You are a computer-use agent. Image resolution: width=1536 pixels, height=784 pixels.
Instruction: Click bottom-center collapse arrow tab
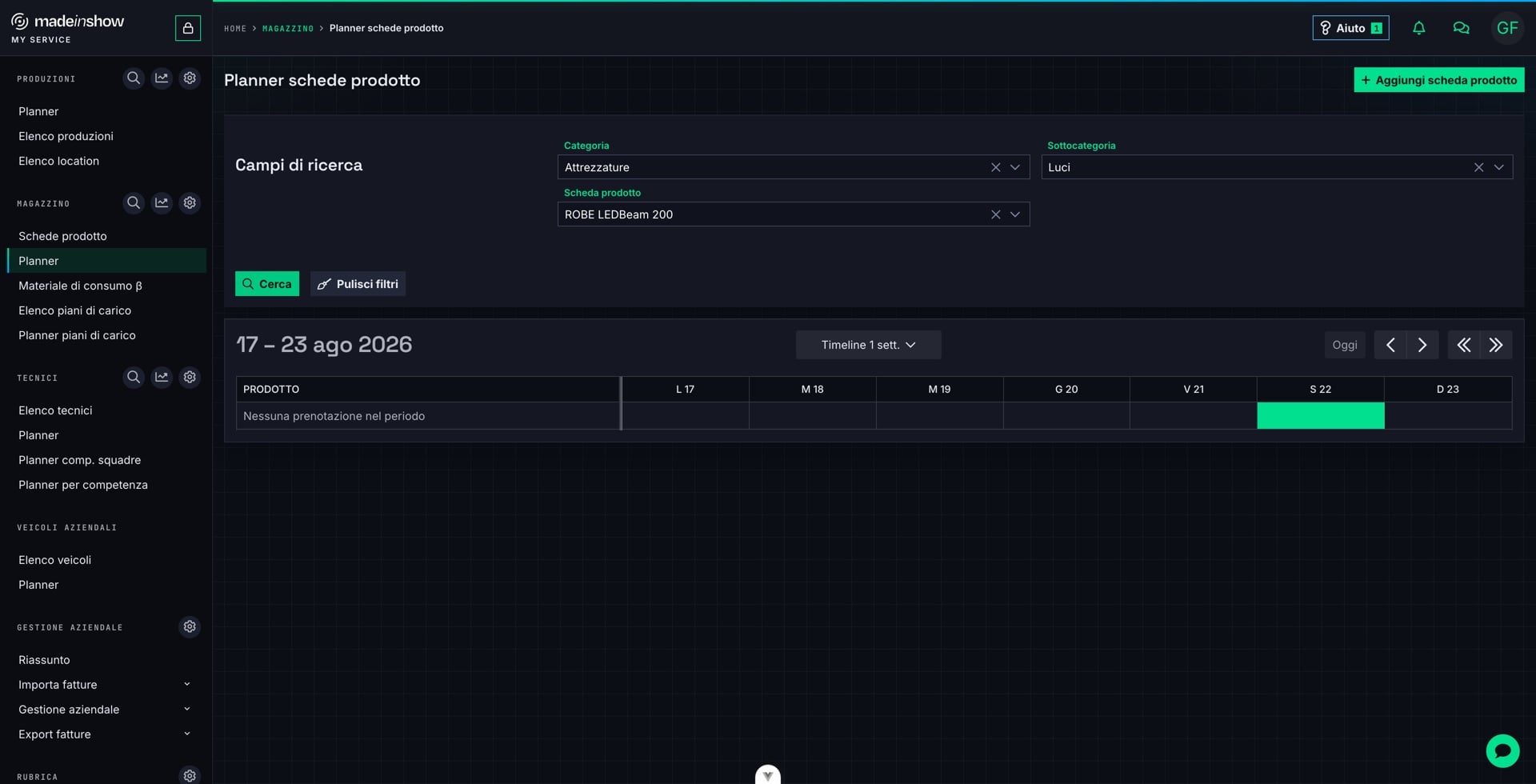pos(768,774)
